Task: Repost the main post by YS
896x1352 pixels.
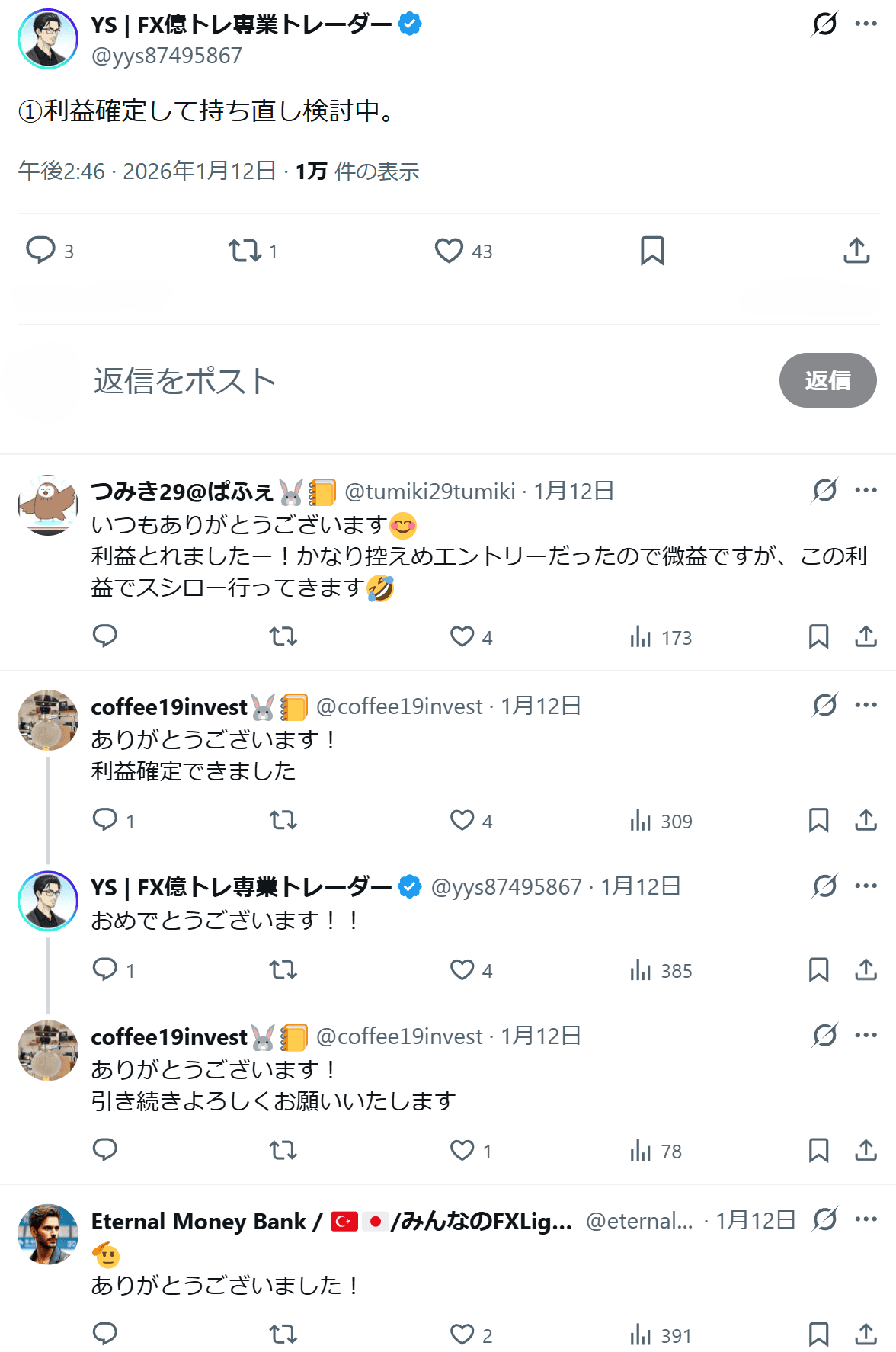Action: [245, 251]
